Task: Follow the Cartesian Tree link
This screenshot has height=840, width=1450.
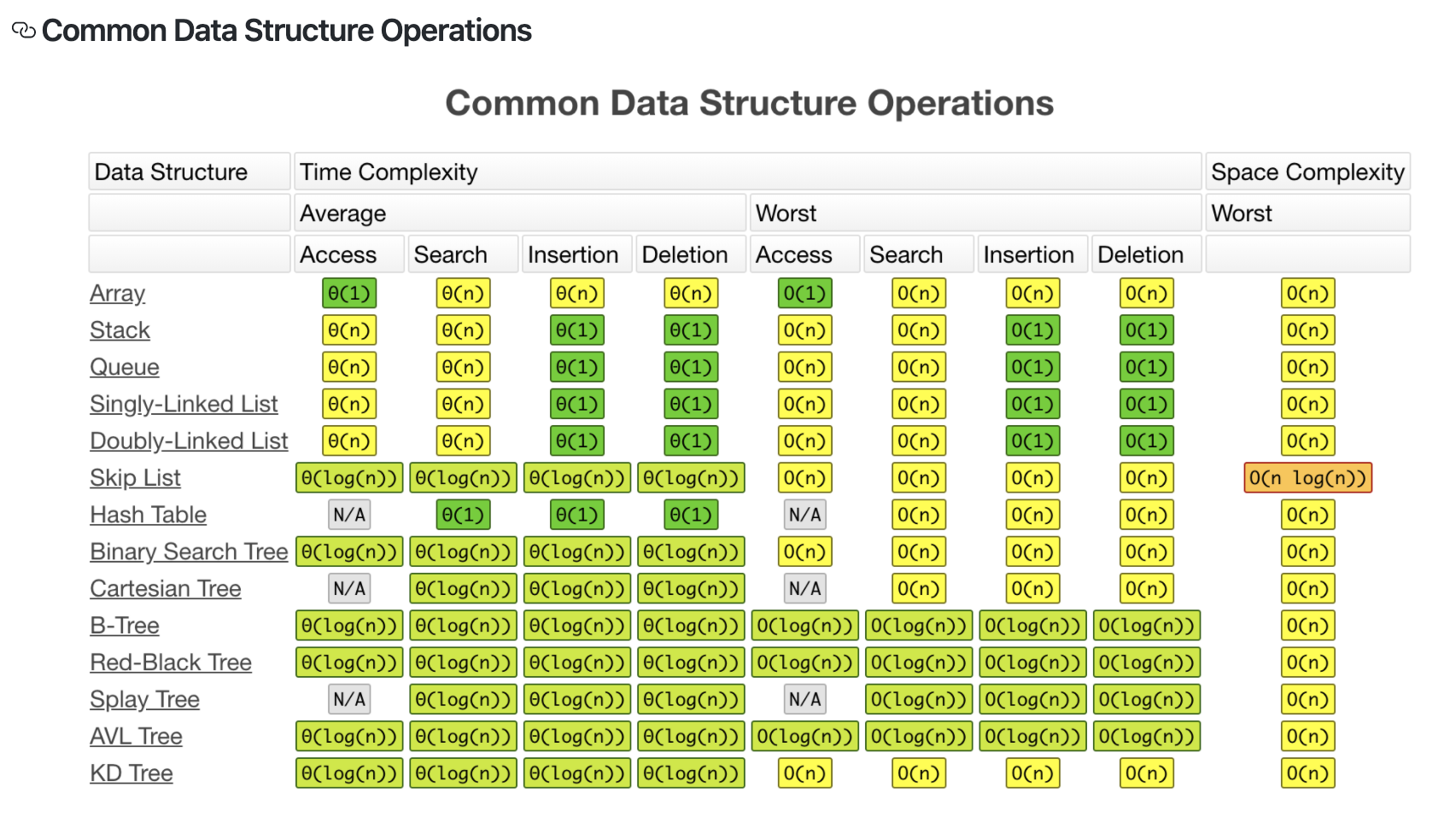Action: point(166,589)
